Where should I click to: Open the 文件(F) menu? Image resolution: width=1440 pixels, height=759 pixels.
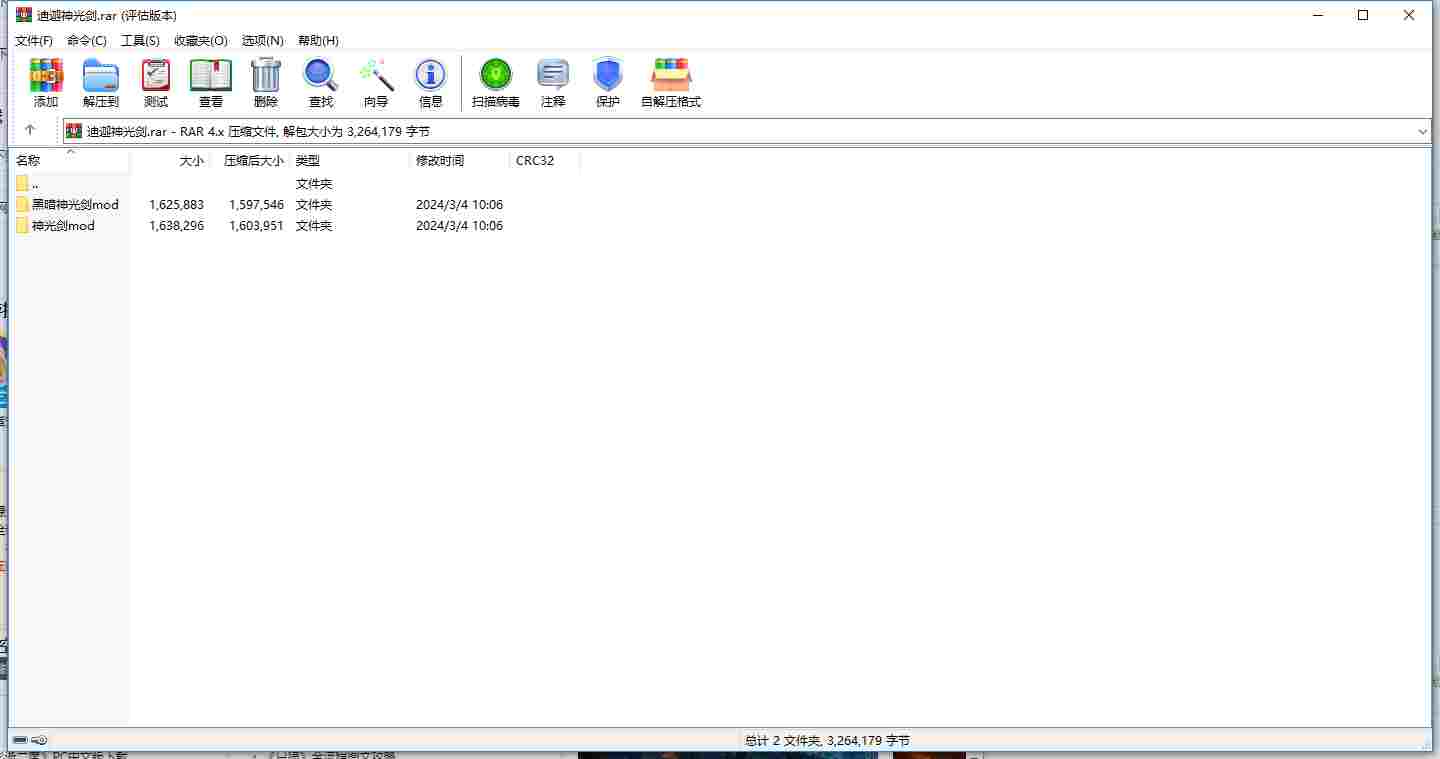tap(34, 40)
